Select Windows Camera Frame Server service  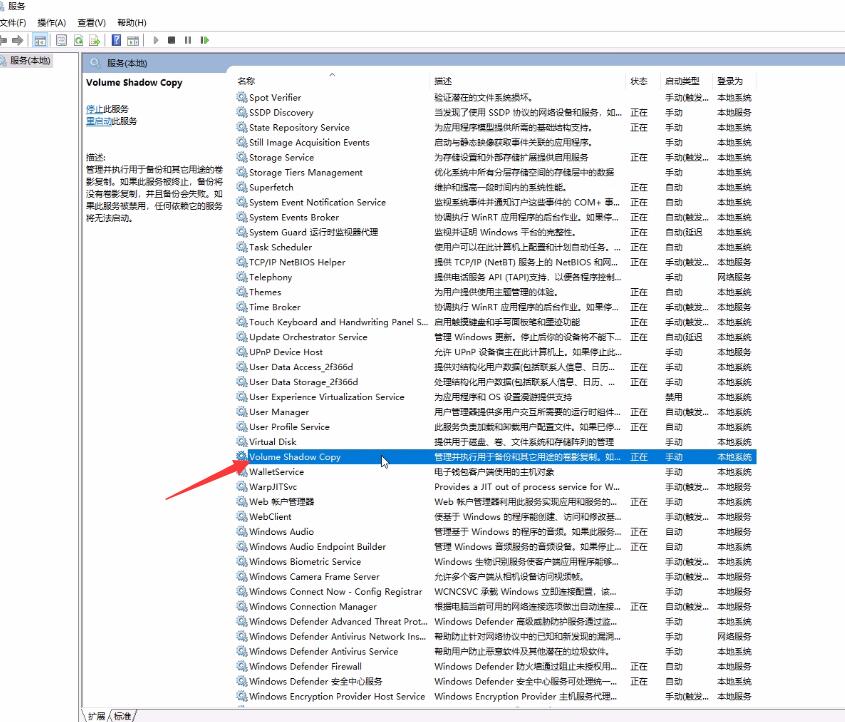(496, 577)
